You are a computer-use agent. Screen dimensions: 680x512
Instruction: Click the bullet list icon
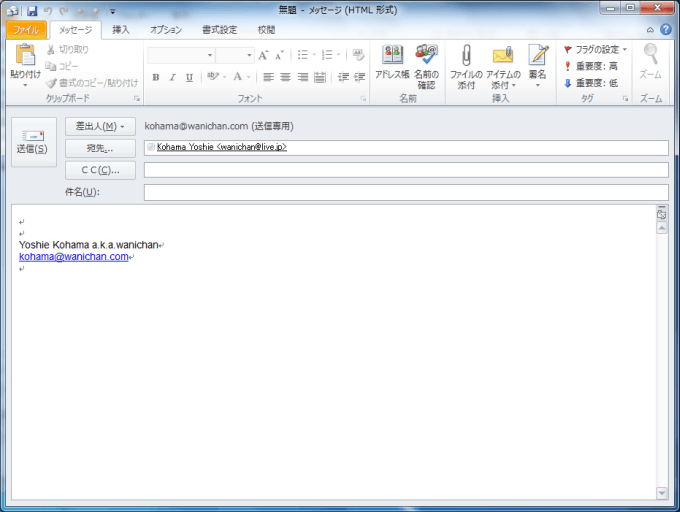pyautogui.click(x=303, y=55)
